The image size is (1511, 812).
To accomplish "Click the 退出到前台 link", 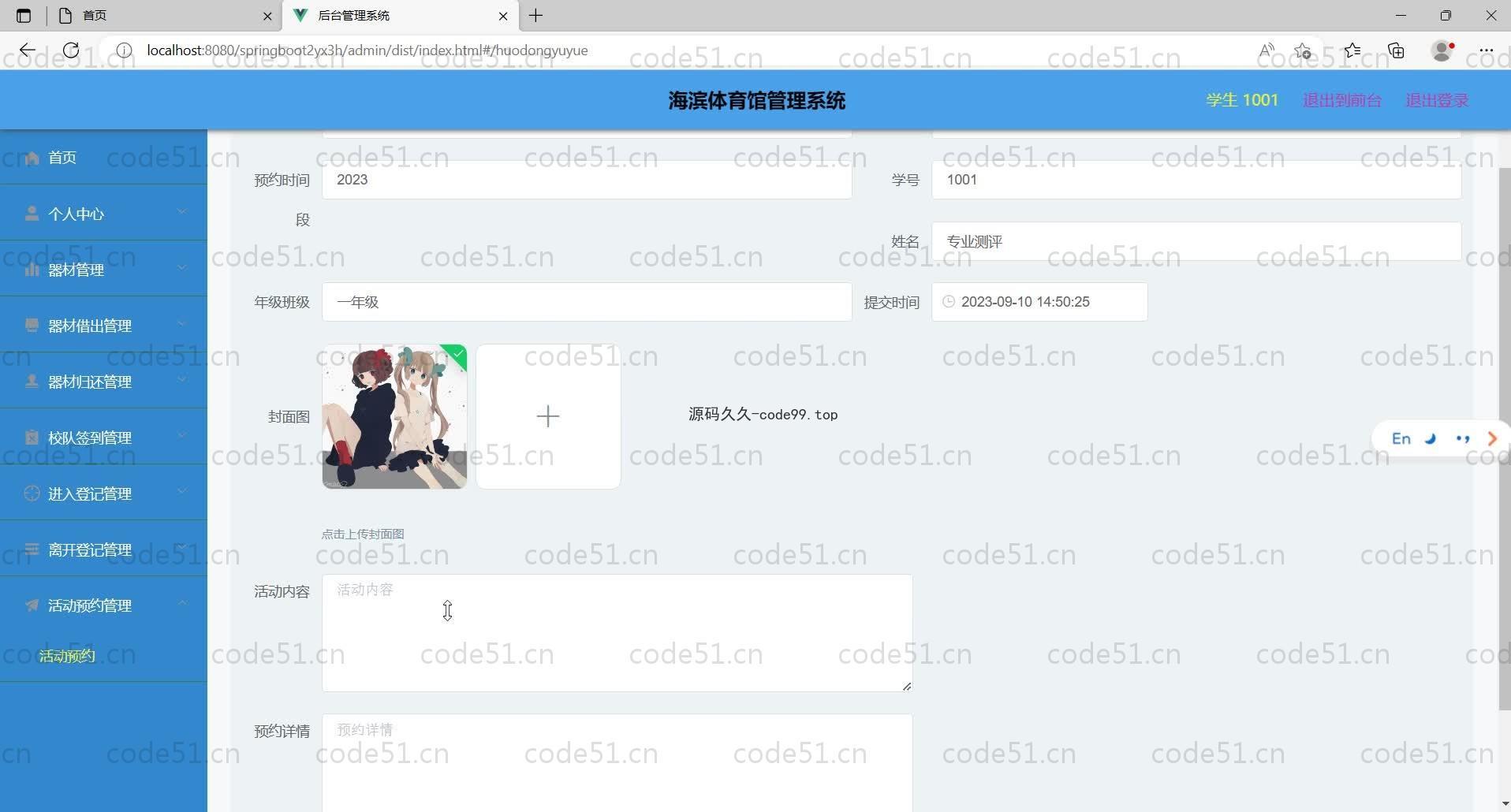I will pyautogui.click(x=1341, y=100).
